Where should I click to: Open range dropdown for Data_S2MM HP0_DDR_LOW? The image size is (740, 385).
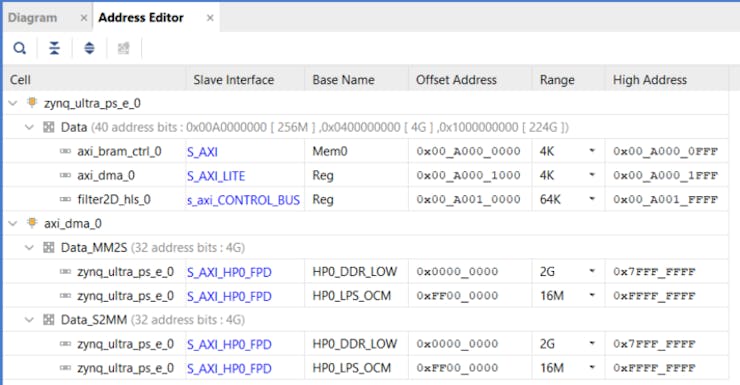592,343
